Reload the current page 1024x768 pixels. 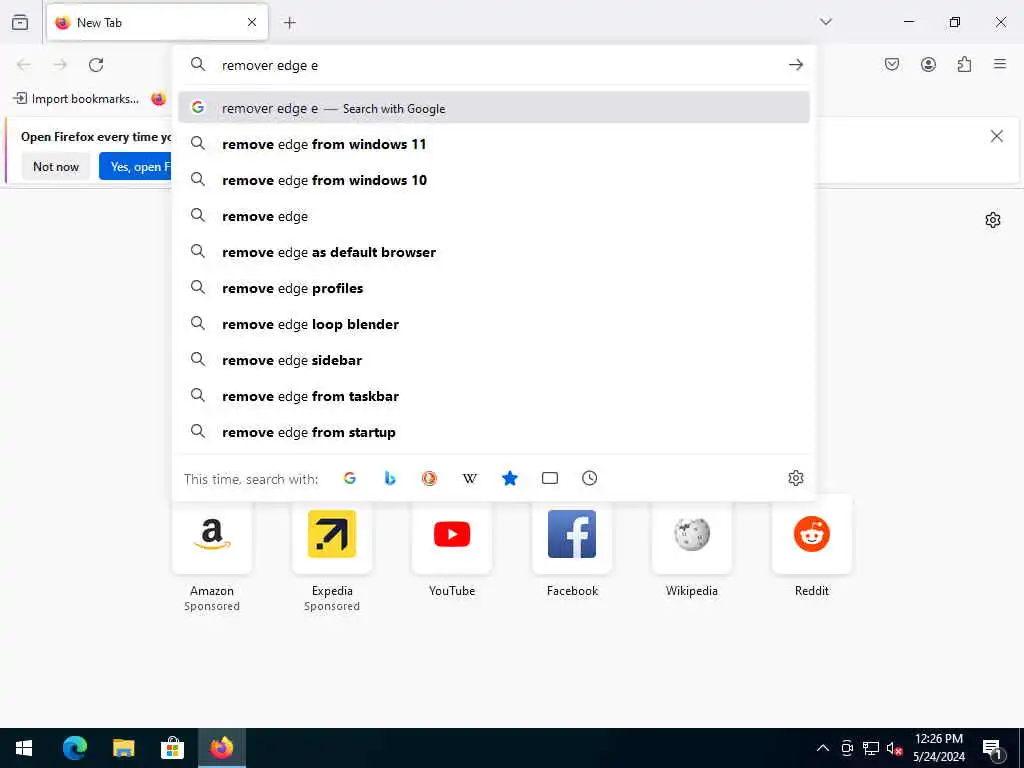click(96, 65)
